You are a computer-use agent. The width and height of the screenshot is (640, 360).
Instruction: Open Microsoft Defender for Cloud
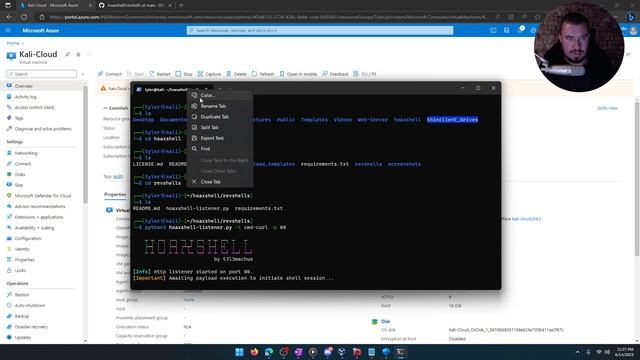pyautogui.click(x=43, y=196)
